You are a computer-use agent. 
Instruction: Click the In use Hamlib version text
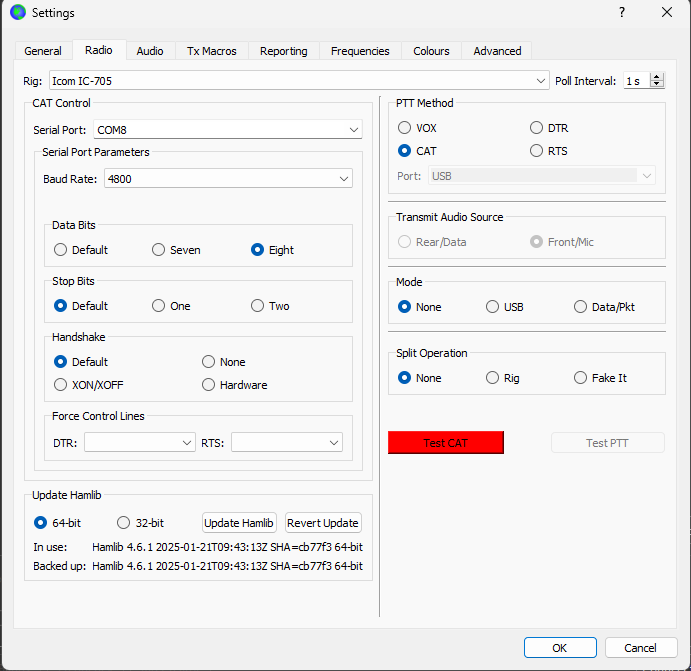pyautogui.click(x=227, y=547)
